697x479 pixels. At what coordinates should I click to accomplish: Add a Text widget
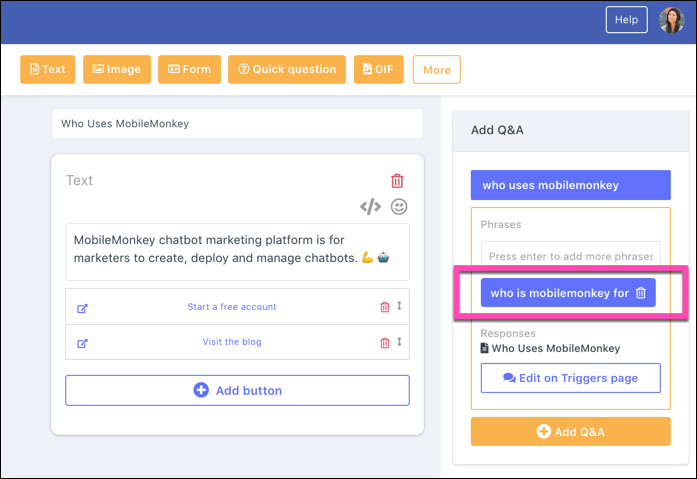48,69
